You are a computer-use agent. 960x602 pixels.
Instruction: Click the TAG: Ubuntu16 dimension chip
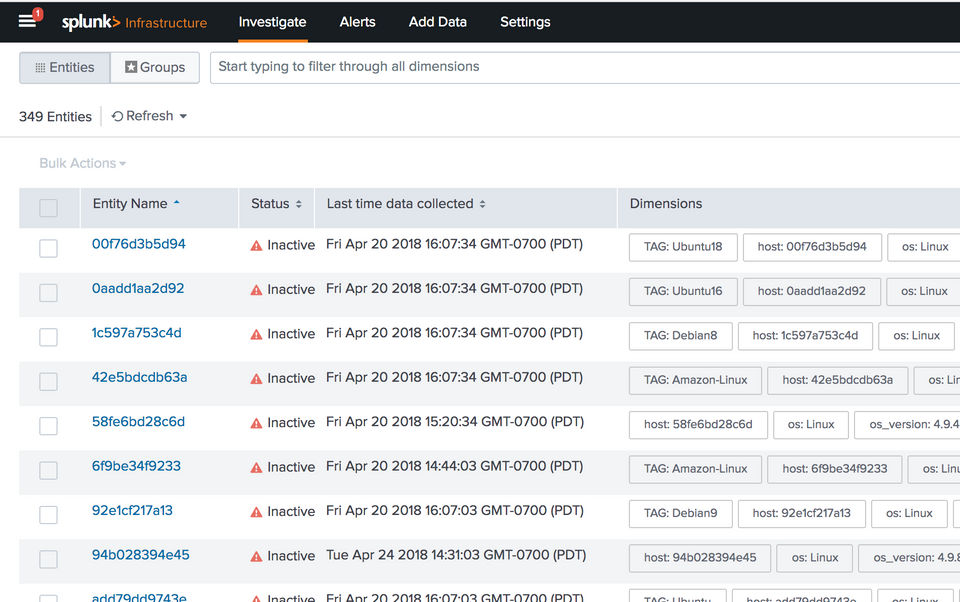[x=683, y=292]
